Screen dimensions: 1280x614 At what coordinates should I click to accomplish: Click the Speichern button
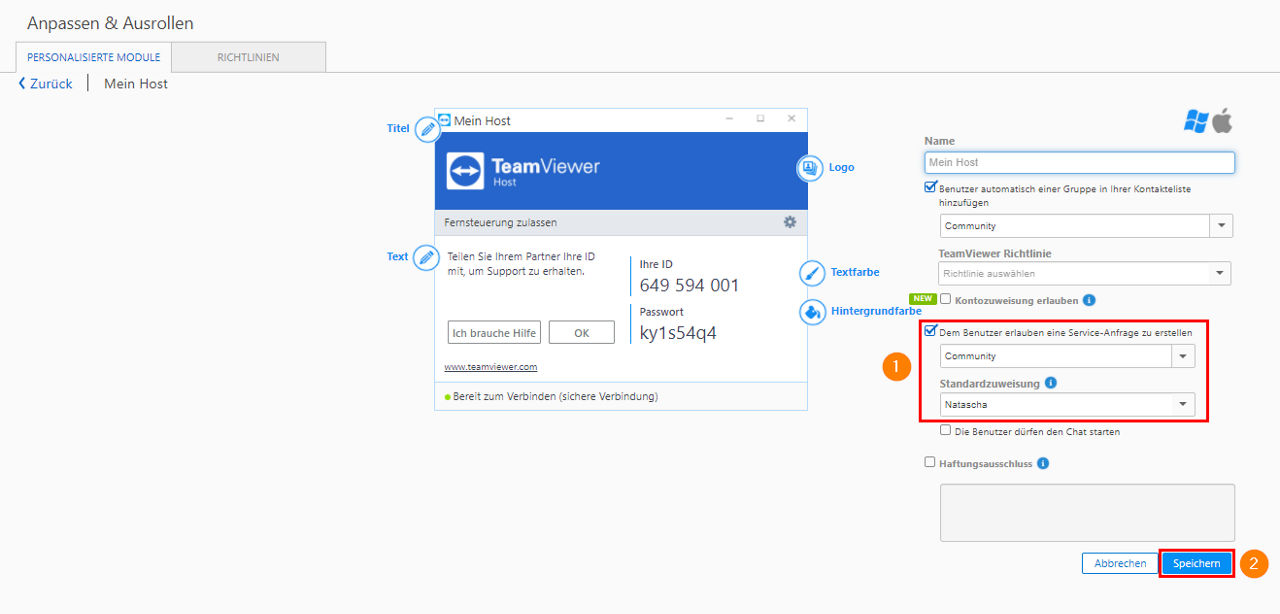click(x=1196, y=564)
